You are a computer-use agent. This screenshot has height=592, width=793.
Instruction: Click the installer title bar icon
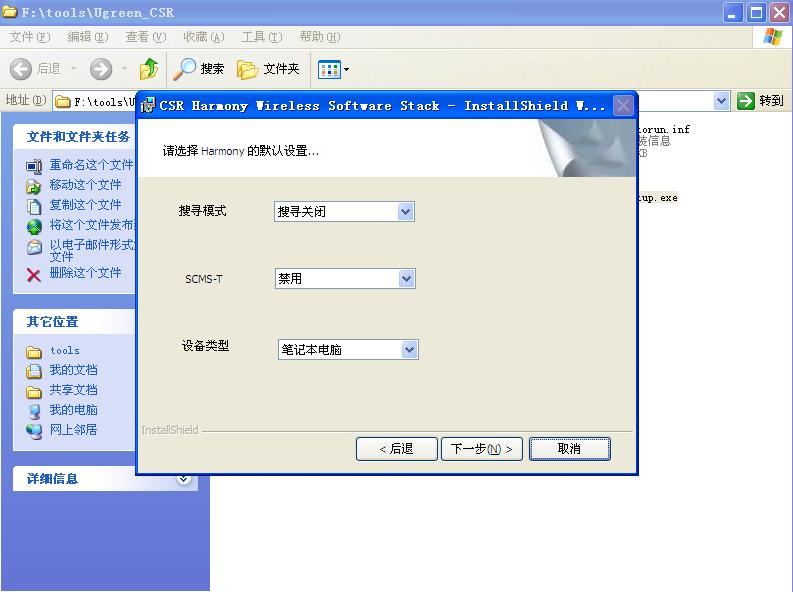[x=148, y=105]
